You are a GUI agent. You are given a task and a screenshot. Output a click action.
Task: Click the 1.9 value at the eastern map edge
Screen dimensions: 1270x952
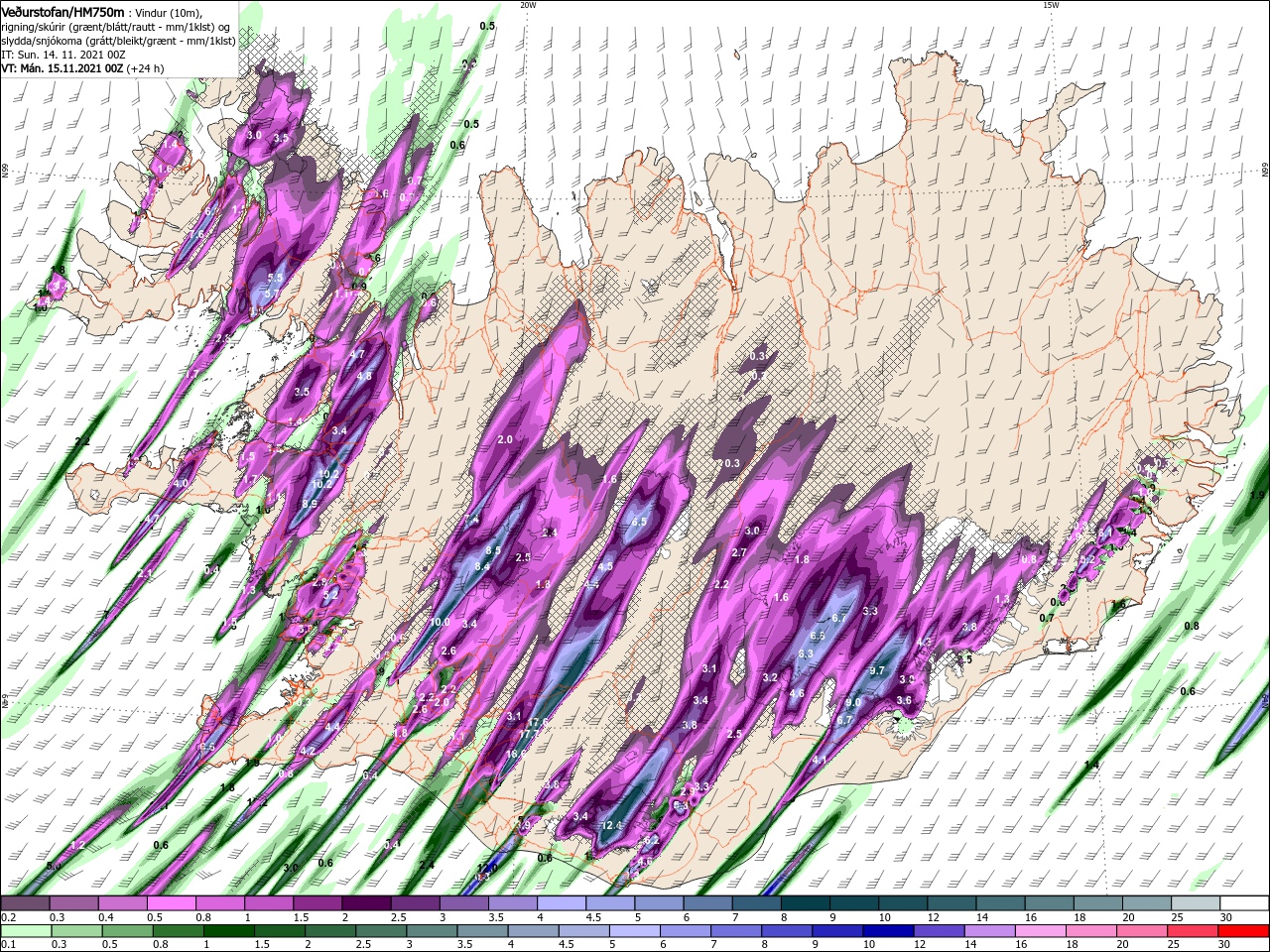[1258, 495]
